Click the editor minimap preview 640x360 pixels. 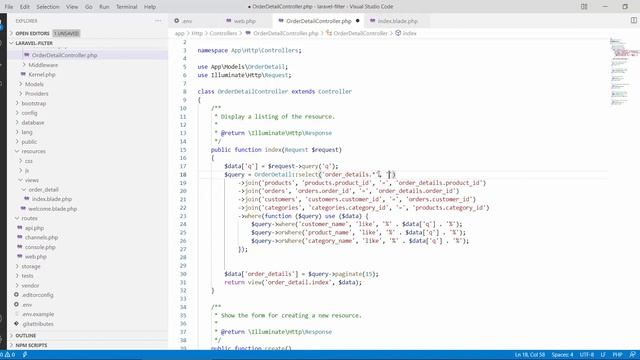624,71
